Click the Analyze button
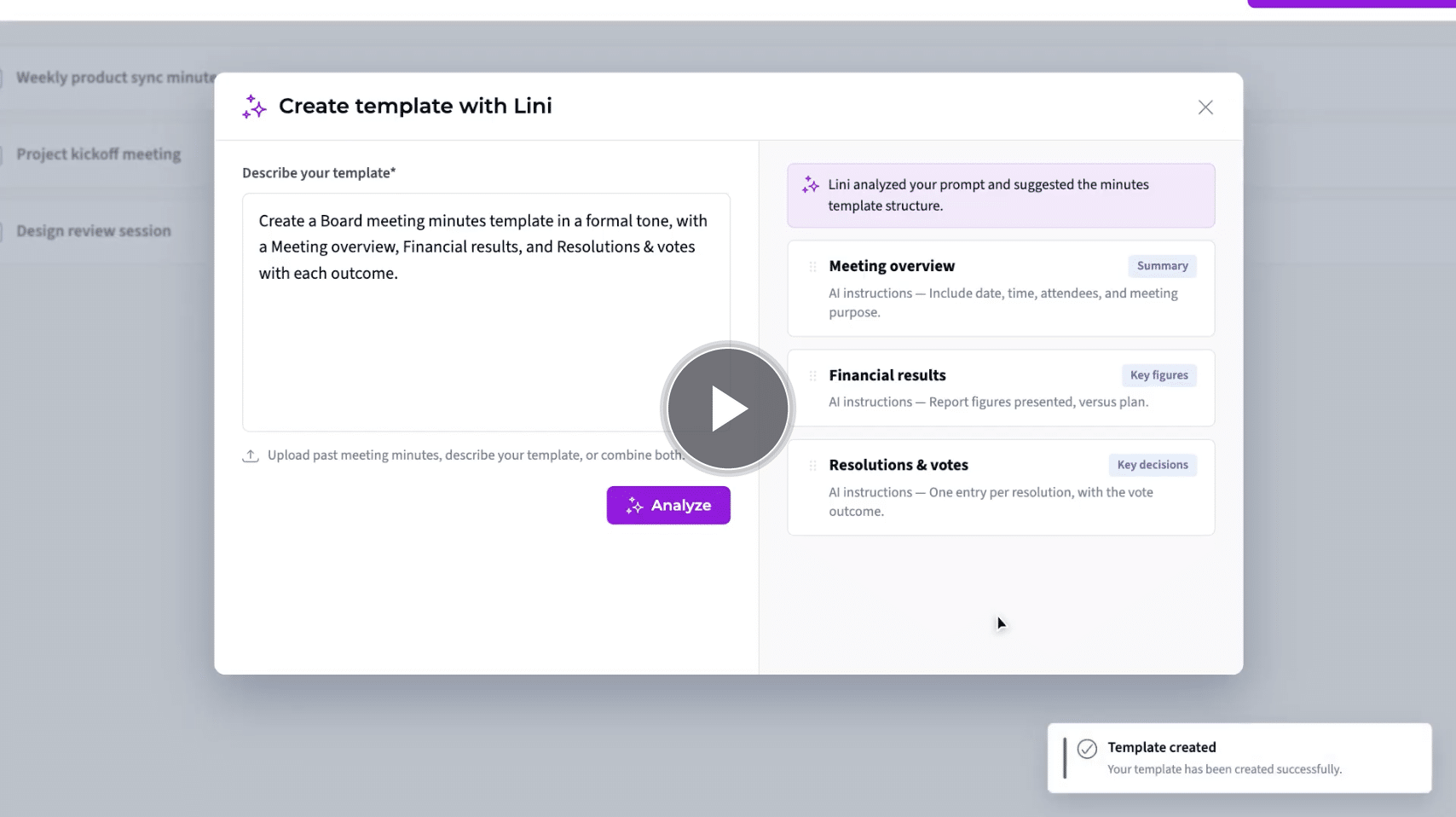 (x=668, y=505)
